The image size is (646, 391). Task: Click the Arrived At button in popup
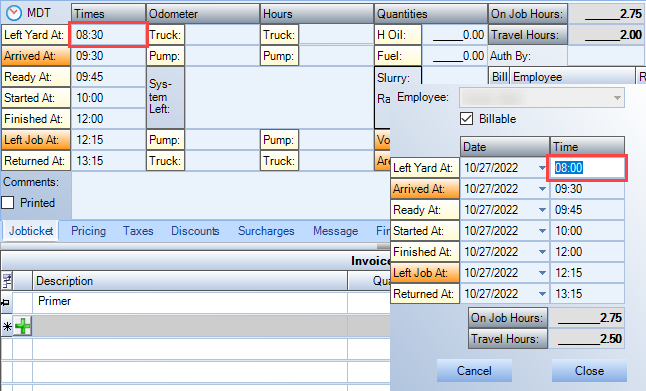[x=425, y=189]
